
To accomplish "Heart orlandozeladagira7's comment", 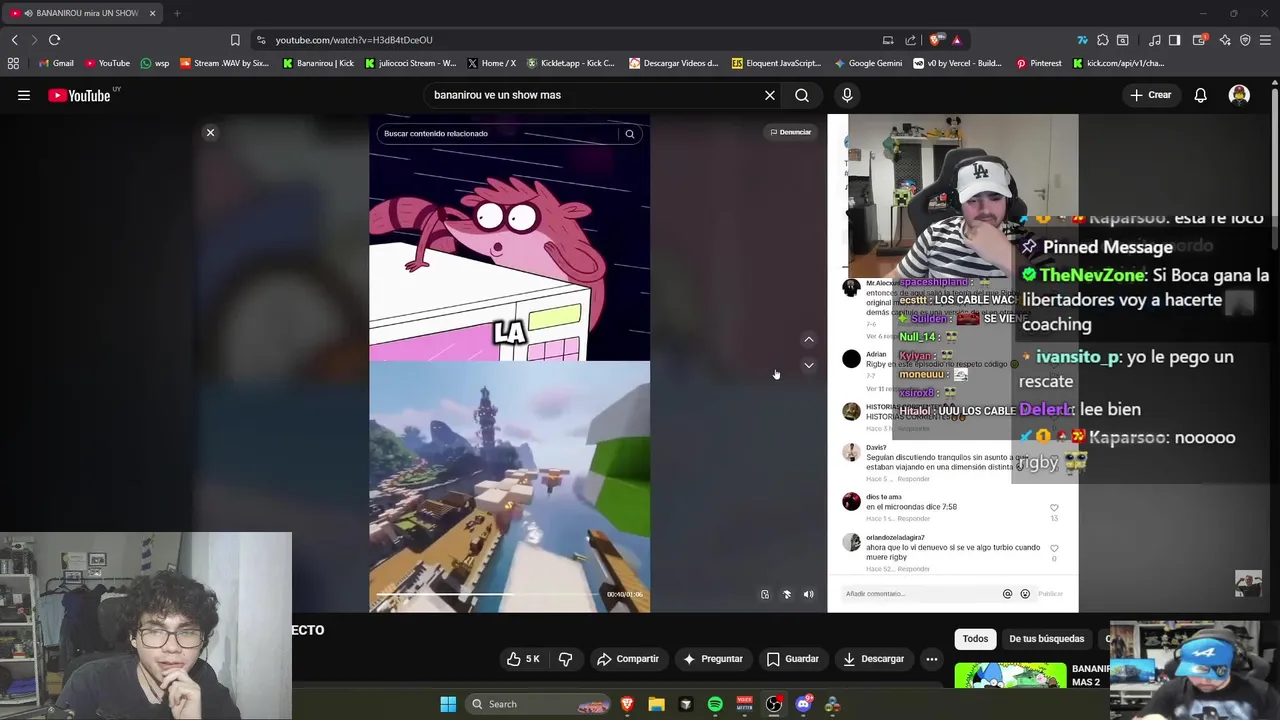I will point(1054,548).
